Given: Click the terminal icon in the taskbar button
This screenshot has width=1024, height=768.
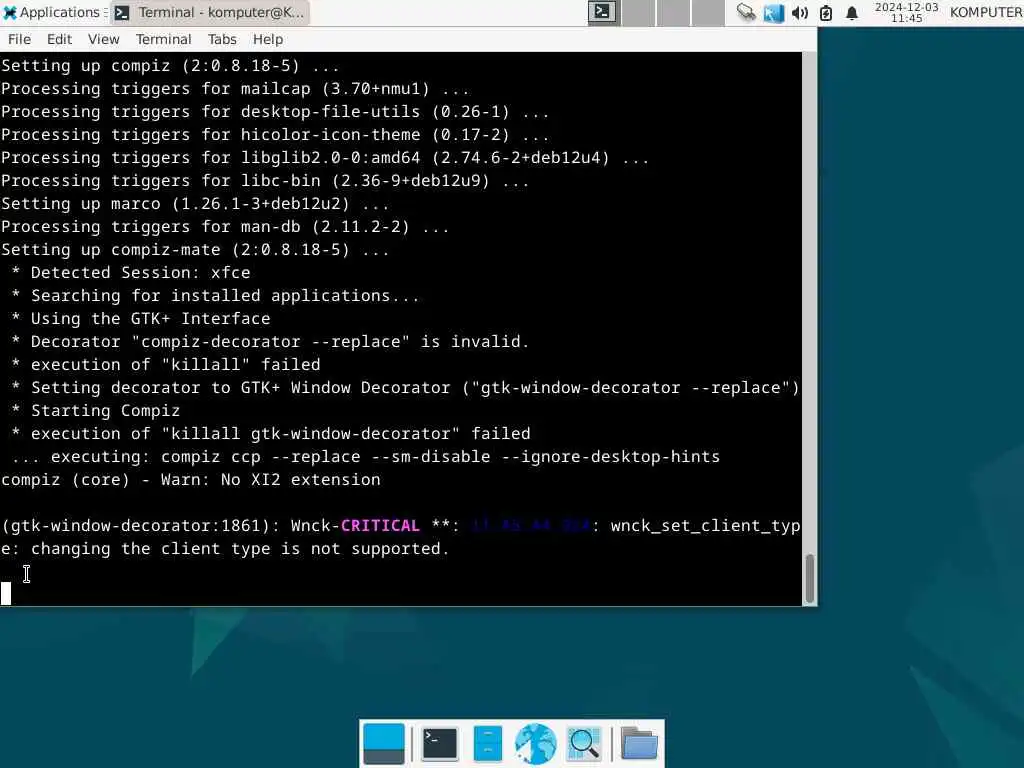Looking at the screenshot, I should (122, 12).
